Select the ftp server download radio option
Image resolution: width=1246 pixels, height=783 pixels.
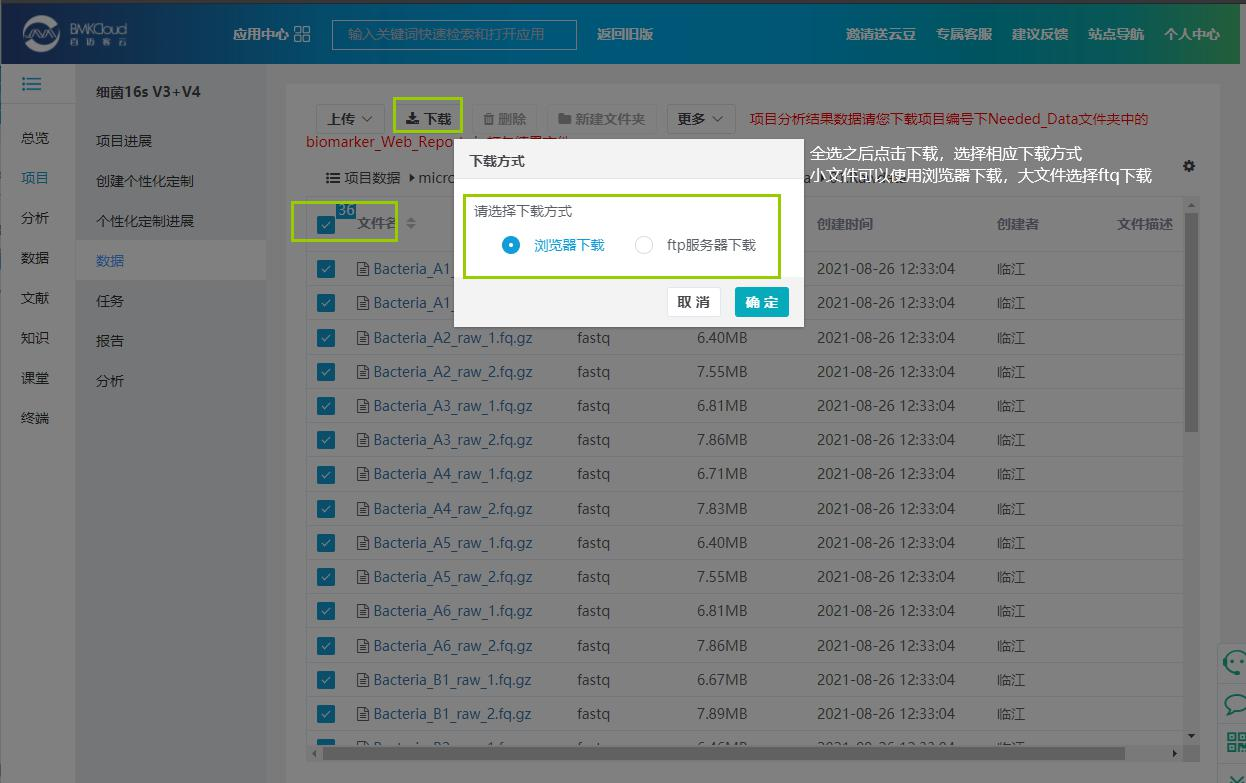(644, 245)
